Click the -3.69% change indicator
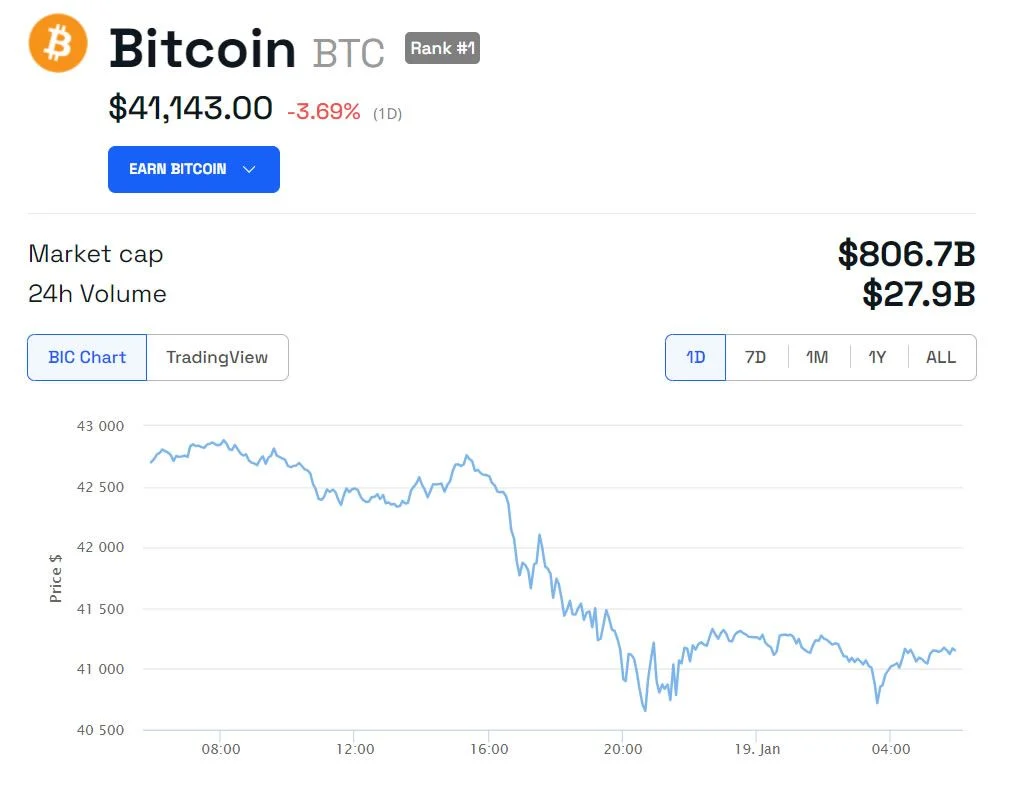This screenshot has height=800, width=1024. 323,112
